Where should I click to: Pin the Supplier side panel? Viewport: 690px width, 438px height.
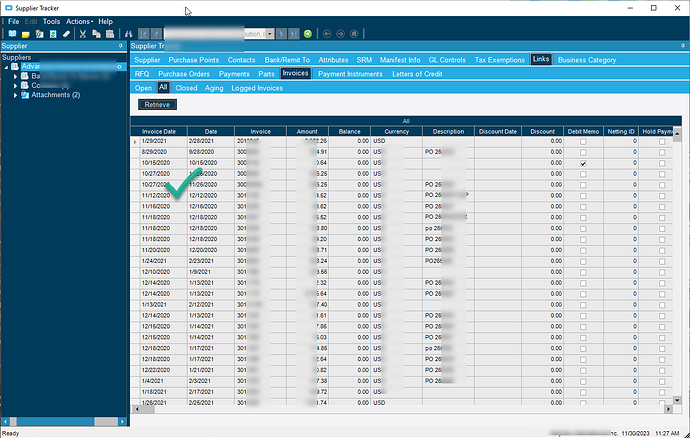[x=120, y=46]
